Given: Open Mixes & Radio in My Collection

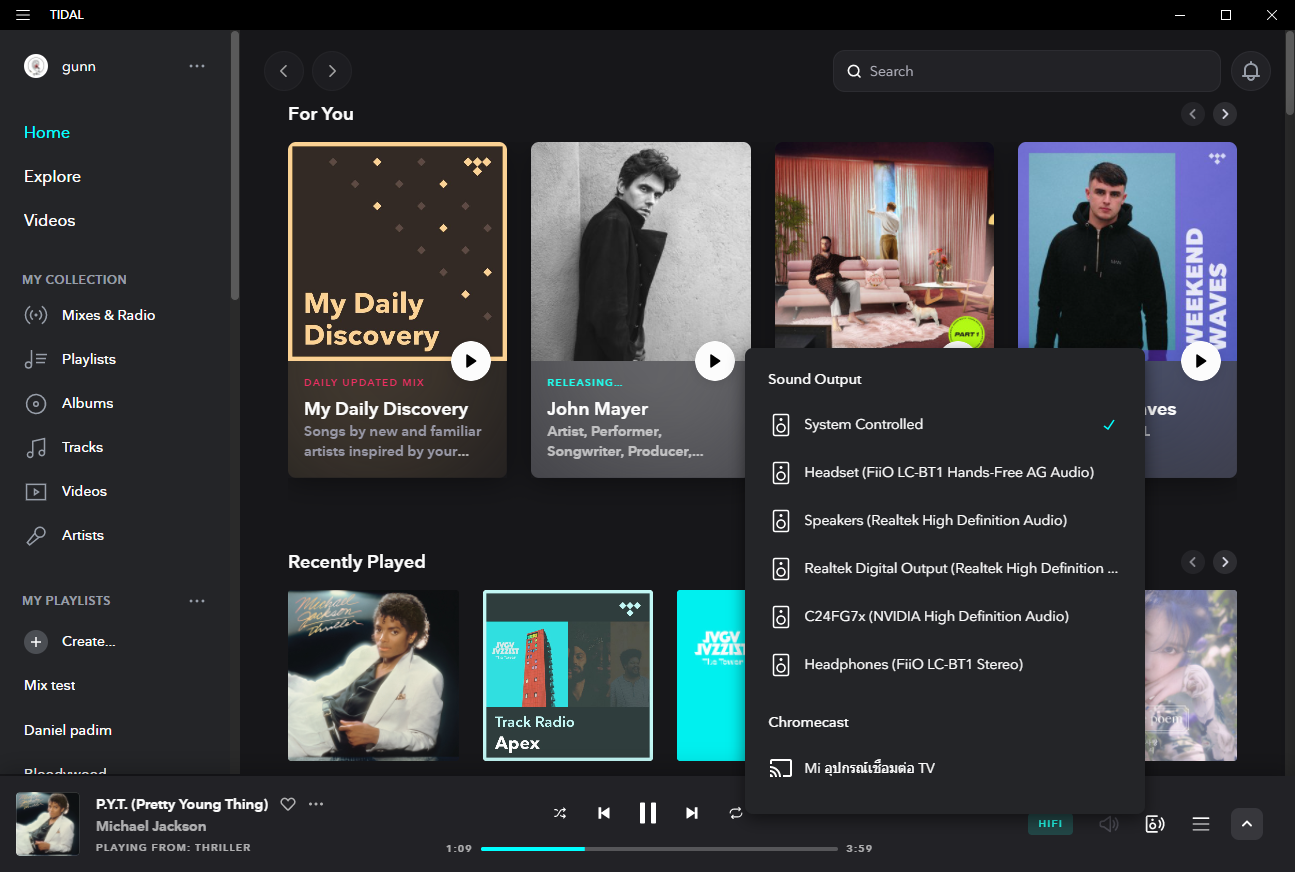Looking at the screenshot, I should click(108, 315).
